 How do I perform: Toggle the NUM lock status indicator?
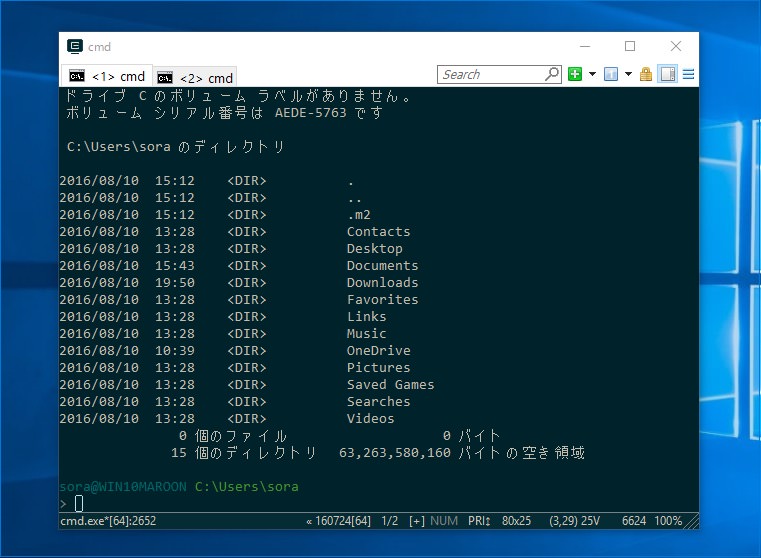pos(444,521)
